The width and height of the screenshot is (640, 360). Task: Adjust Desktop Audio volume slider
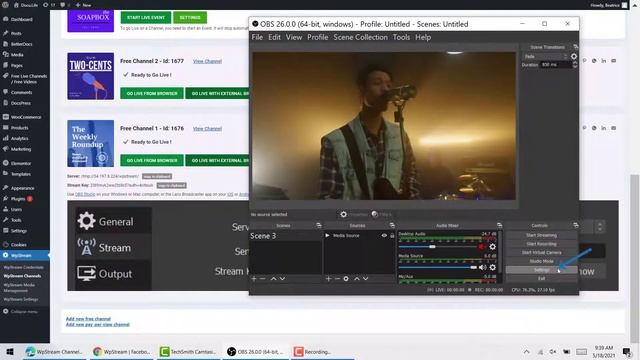[438, 247]
